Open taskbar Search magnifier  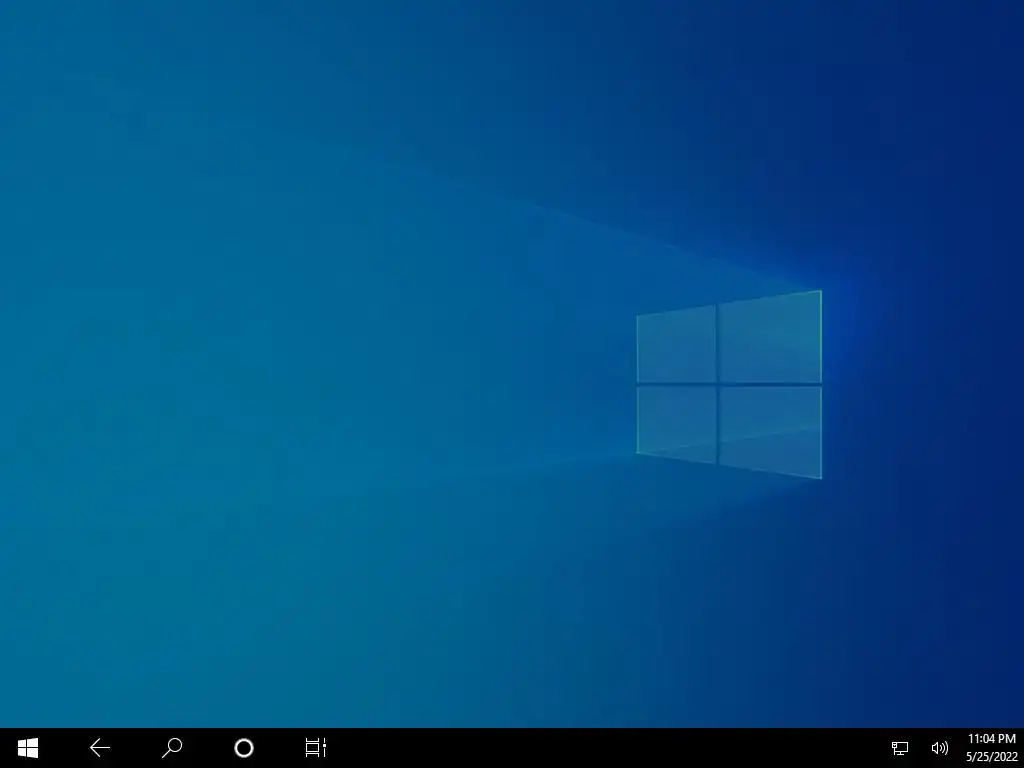click(x=172, y=748)
